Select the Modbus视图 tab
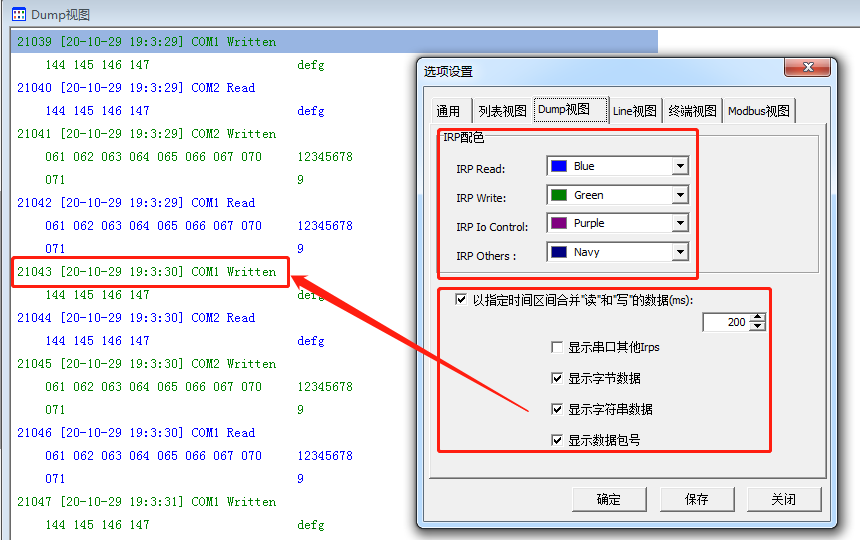 pos(758,111)
